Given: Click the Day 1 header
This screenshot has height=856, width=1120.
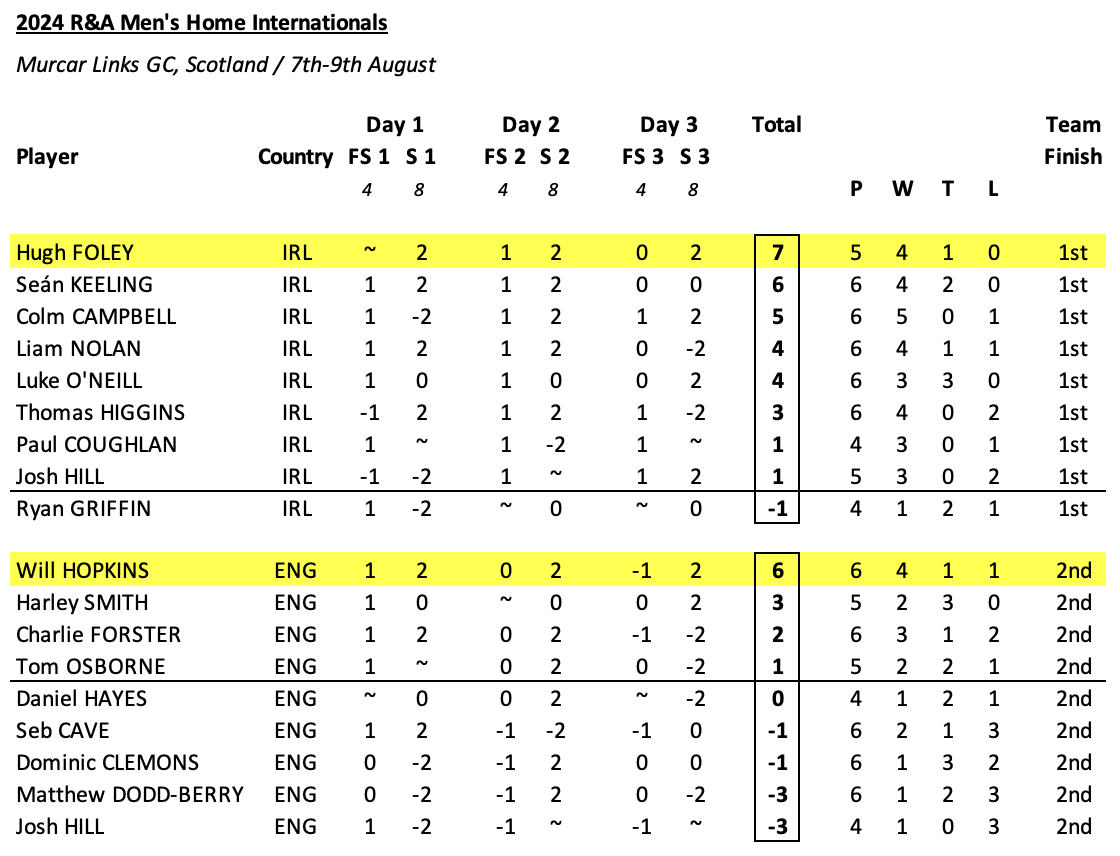Looking at the screenshot, I should (x=394, y=125).
